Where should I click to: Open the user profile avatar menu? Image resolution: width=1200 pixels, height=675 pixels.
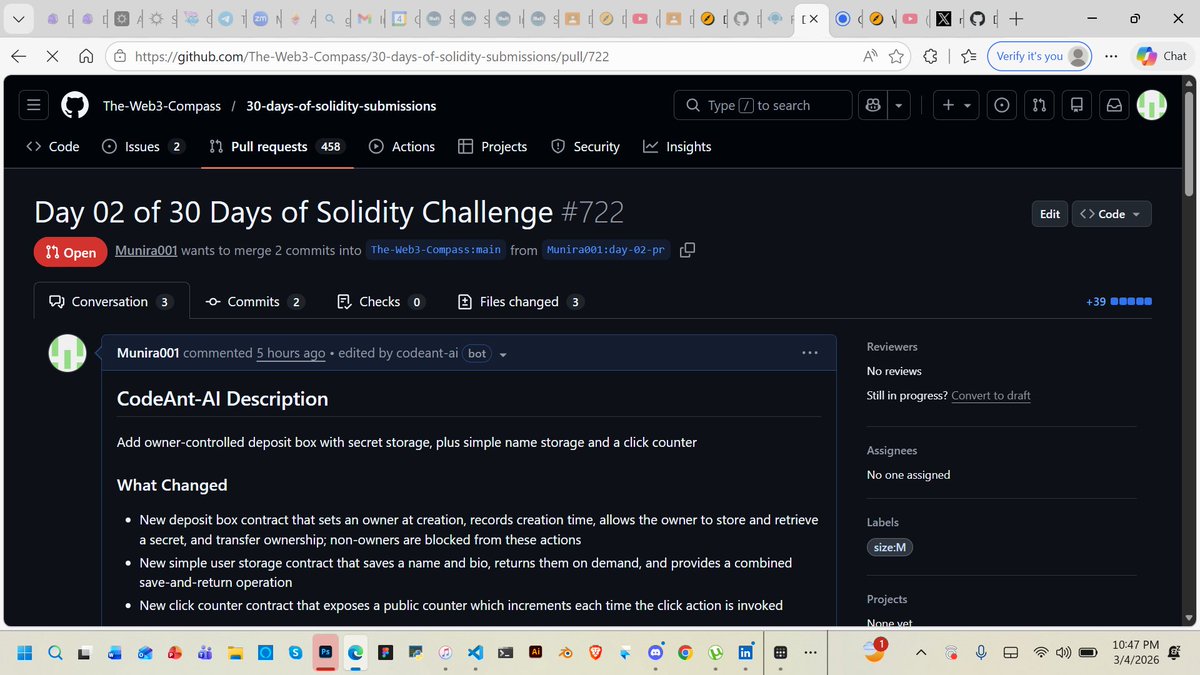(1151, 105)
